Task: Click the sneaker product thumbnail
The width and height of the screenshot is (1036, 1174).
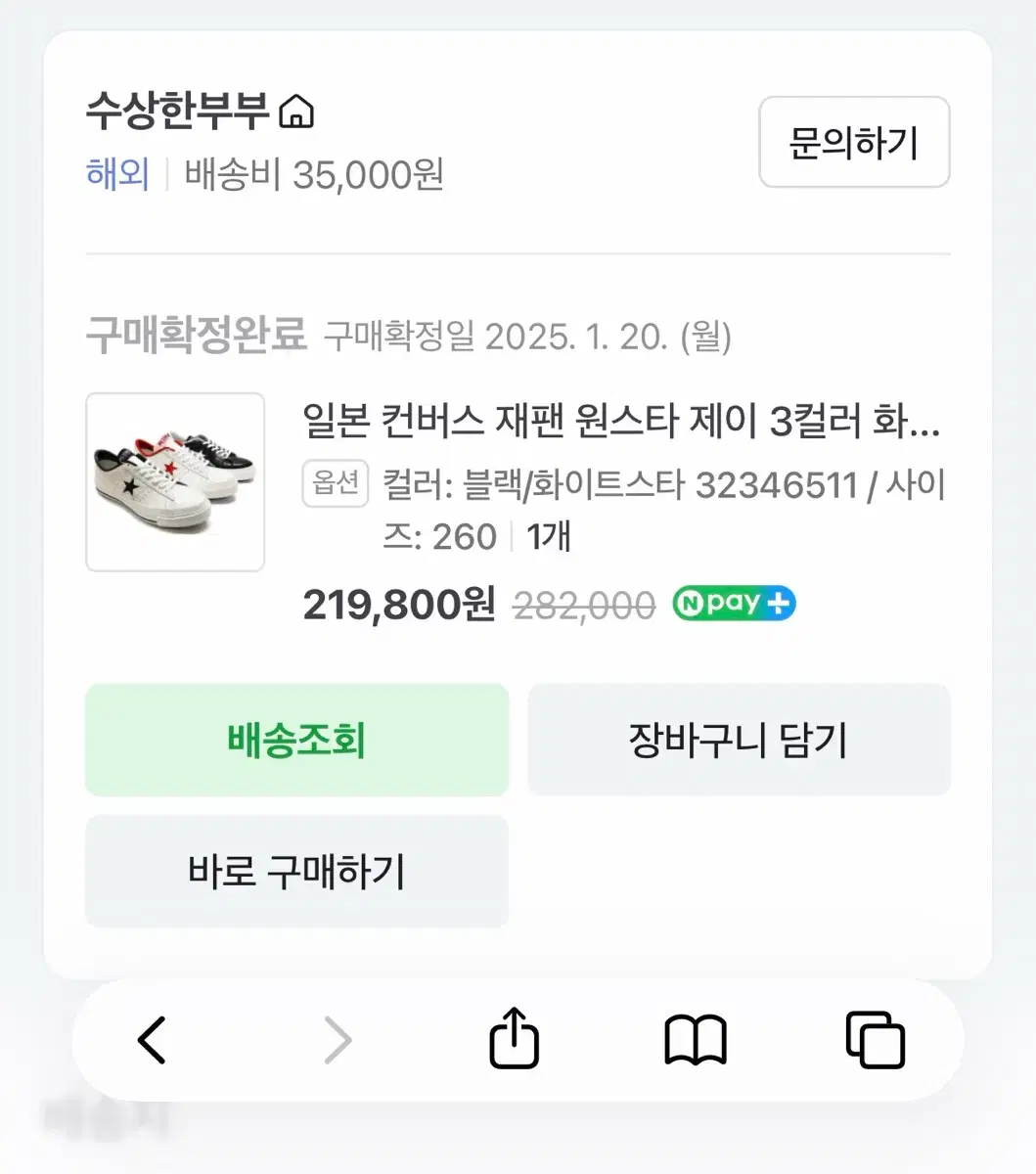Action: (x=175, y=481)
